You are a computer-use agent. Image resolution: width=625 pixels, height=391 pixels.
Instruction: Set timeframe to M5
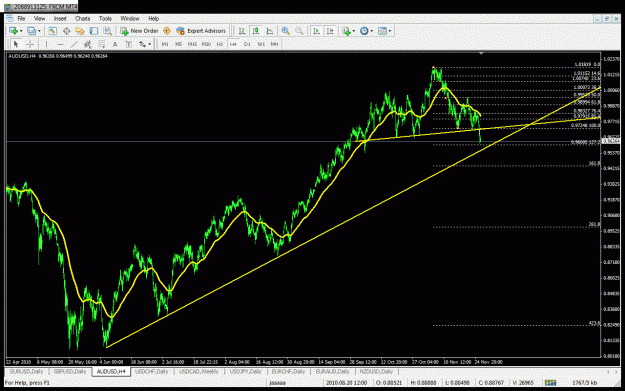pos(179,44)
